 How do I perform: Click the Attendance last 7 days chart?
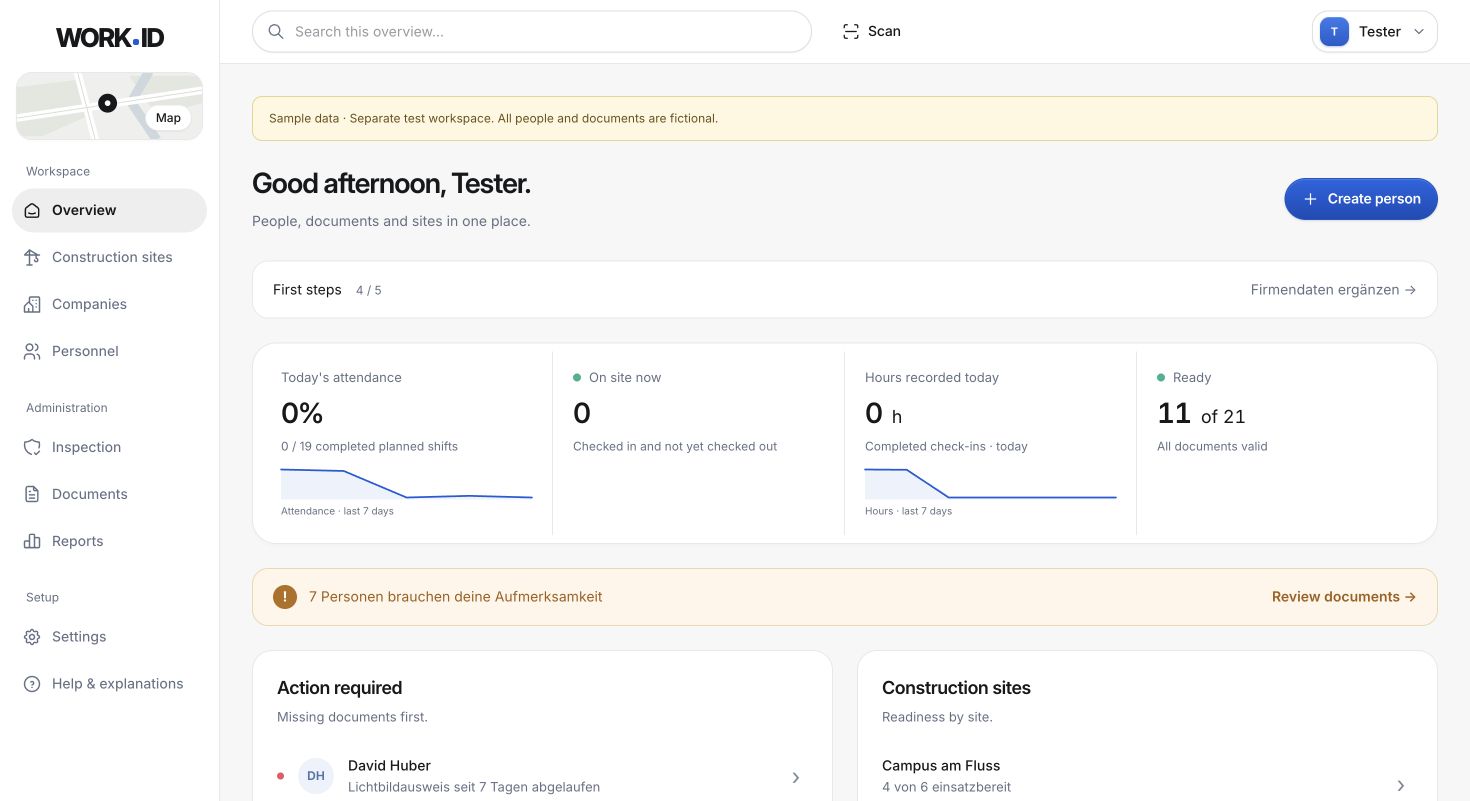click(407, 484)
